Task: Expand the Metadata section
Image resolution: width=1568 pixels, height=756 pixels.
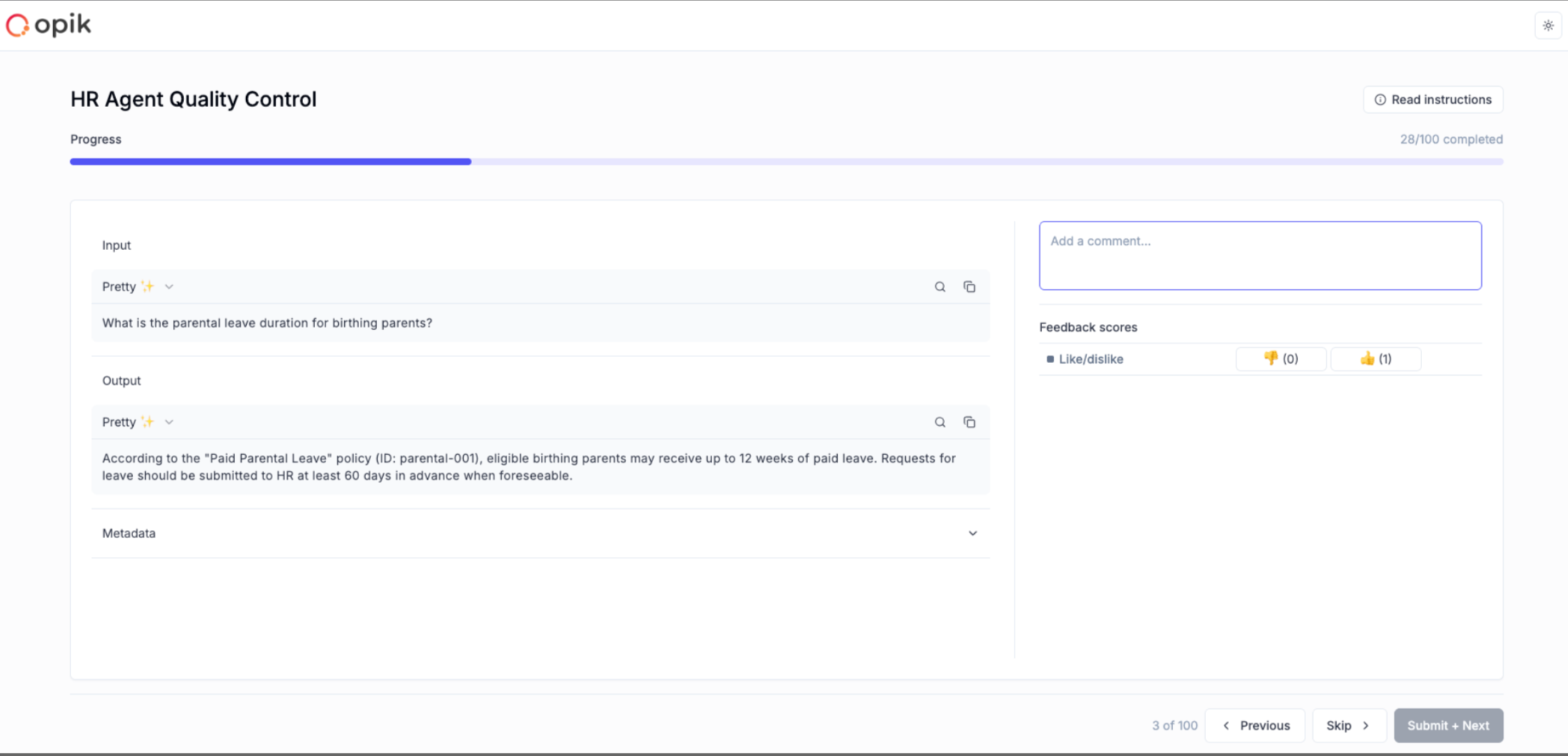Action: (x=973, y=533)
